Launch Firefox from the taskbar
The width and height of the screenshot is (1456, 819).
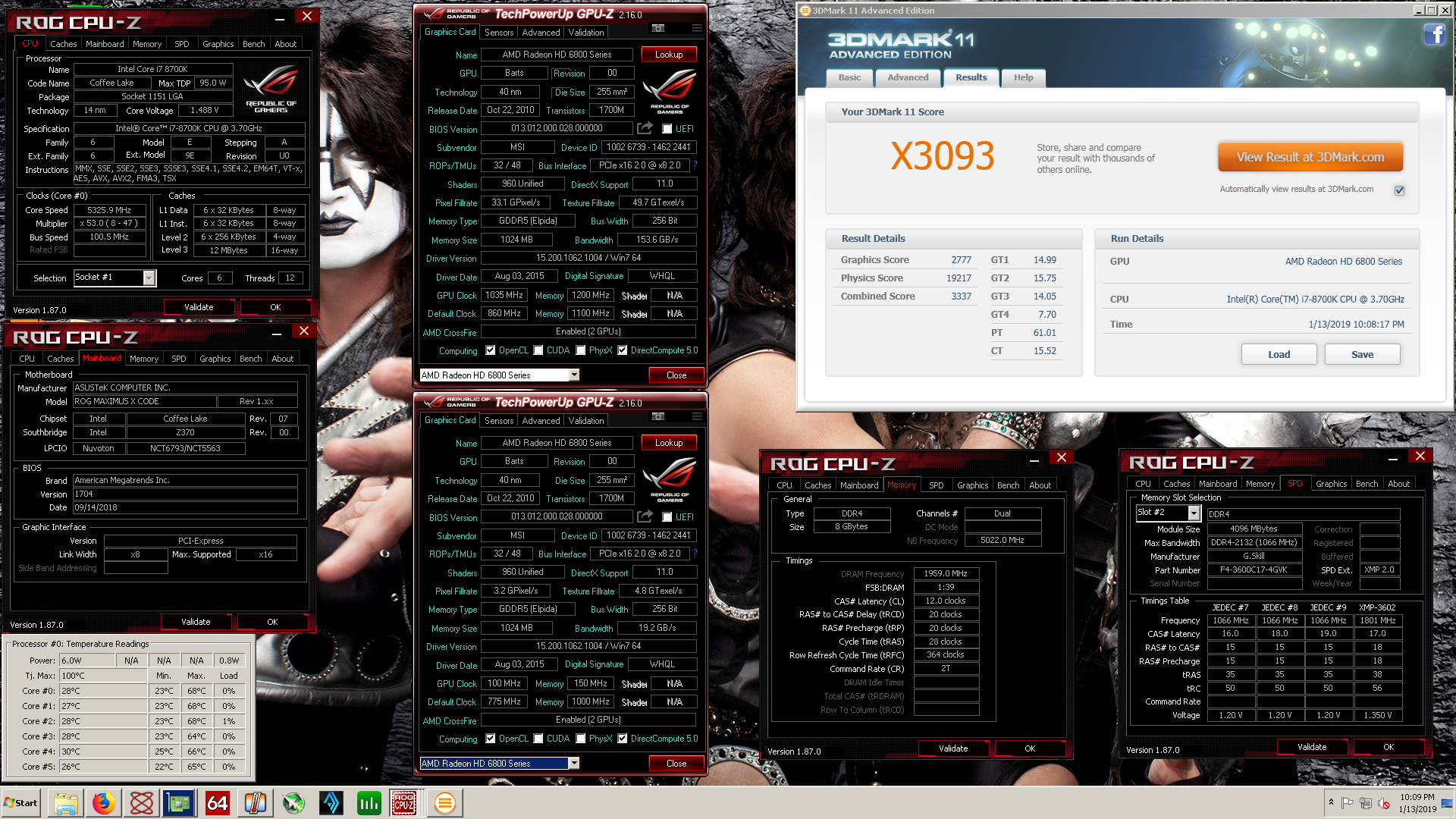[x=103, y=803]
